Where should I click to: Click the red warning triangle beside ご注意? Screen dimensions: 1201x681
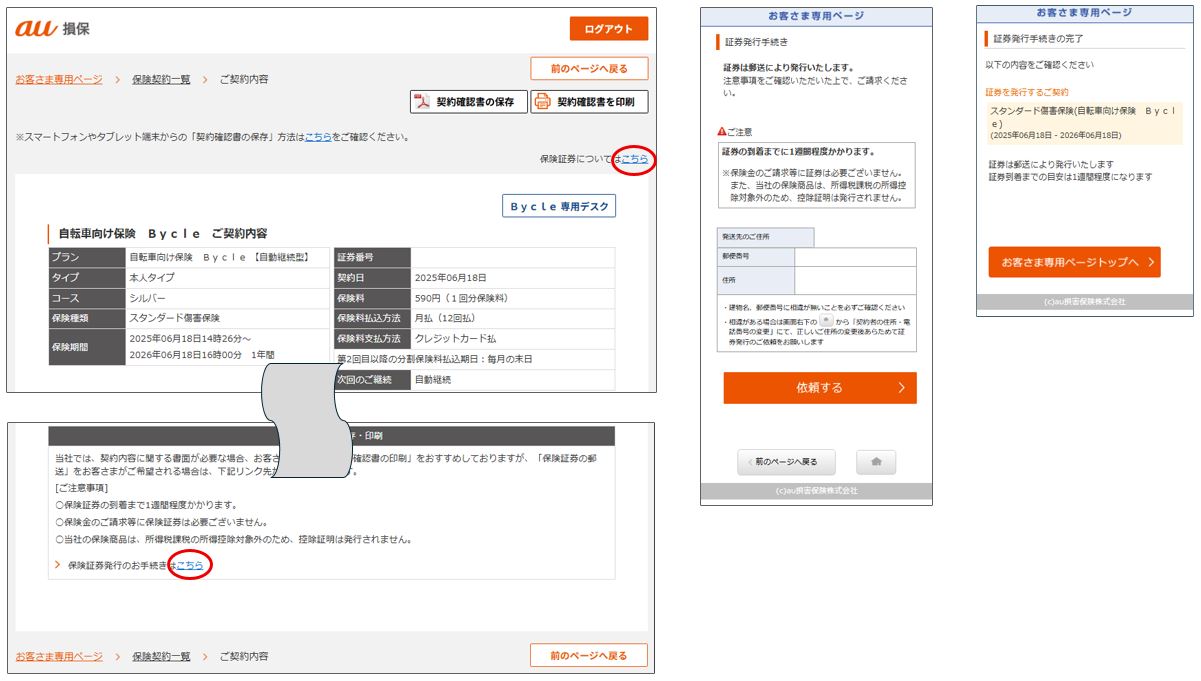coord(721,132)
